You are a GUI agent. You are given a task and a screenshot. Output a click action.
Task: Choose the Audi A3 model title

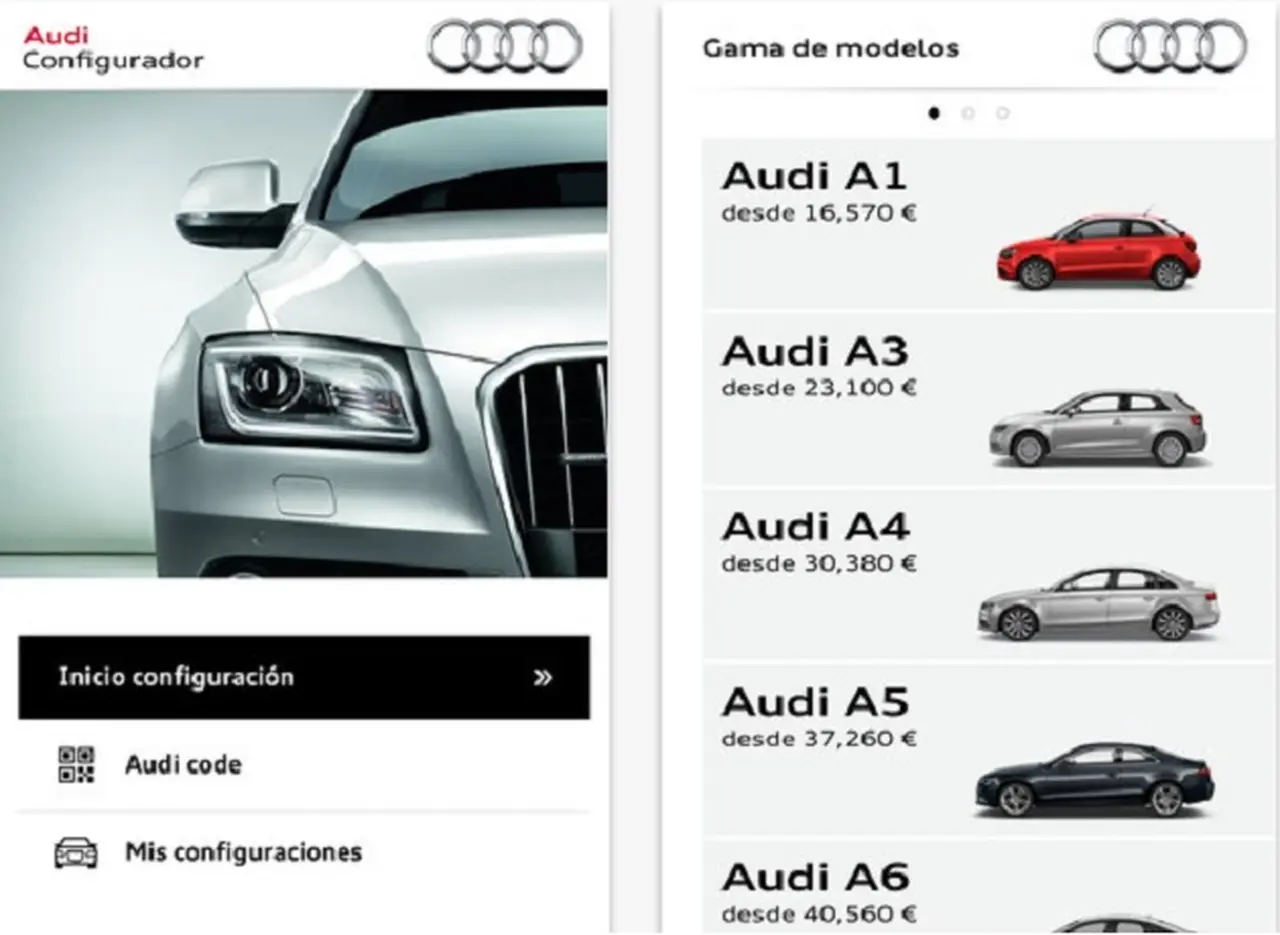coord(814,352)
